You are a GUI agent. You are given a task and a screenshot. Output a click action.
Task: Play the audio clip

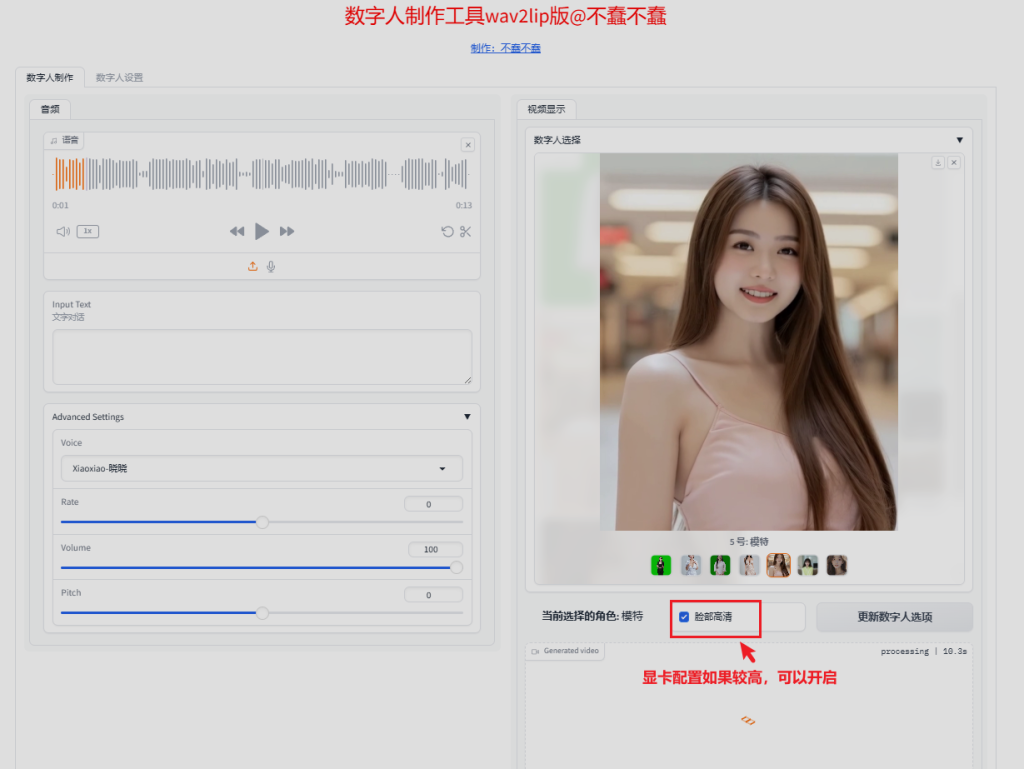tap(261, 231)
